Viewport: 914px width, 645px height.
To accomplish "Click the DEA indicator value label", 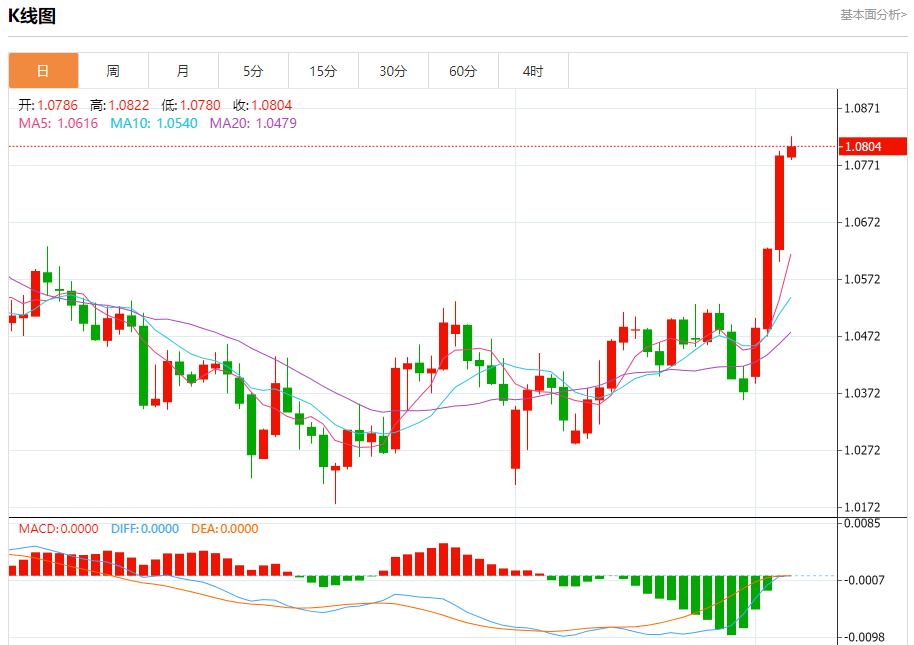I will (224, 528).
